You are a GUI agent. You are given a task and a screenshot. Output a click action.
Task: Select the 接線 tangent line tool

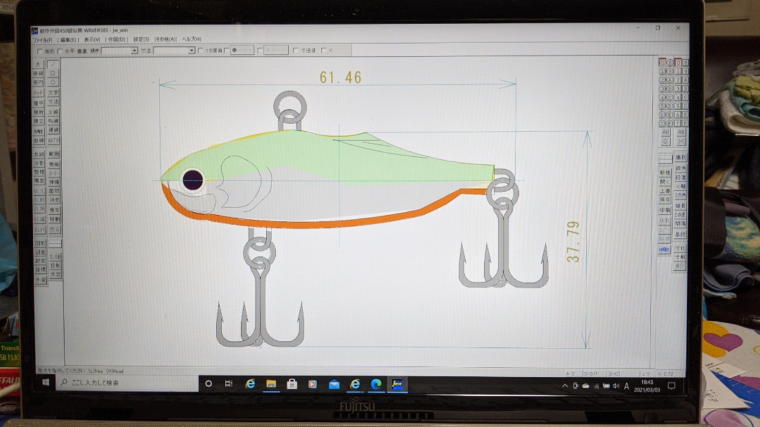click(39, 73)
